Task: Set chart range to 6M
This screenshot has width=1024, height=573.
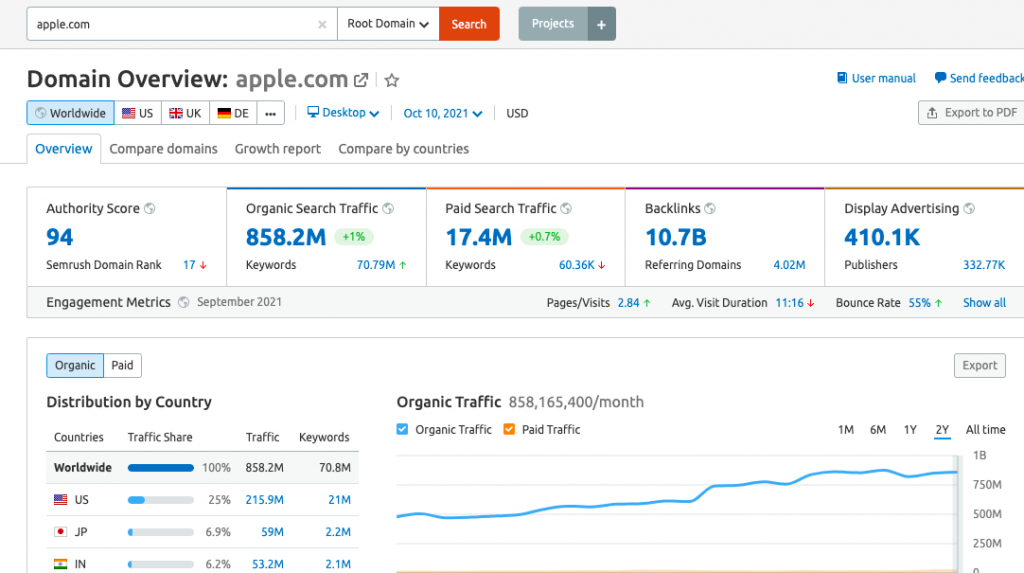Action: click(878, 430)
